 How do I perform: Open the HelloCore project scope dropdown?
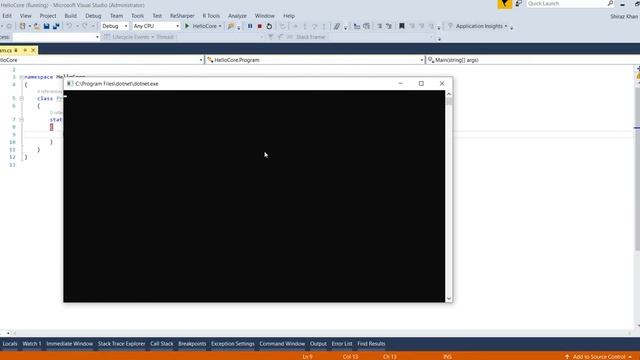(x=201, y=60)
